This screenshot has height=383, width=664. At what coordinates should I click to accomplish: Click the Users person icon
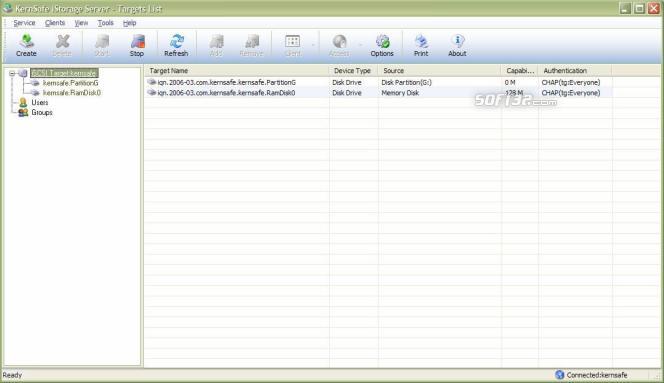coord(23,103)
